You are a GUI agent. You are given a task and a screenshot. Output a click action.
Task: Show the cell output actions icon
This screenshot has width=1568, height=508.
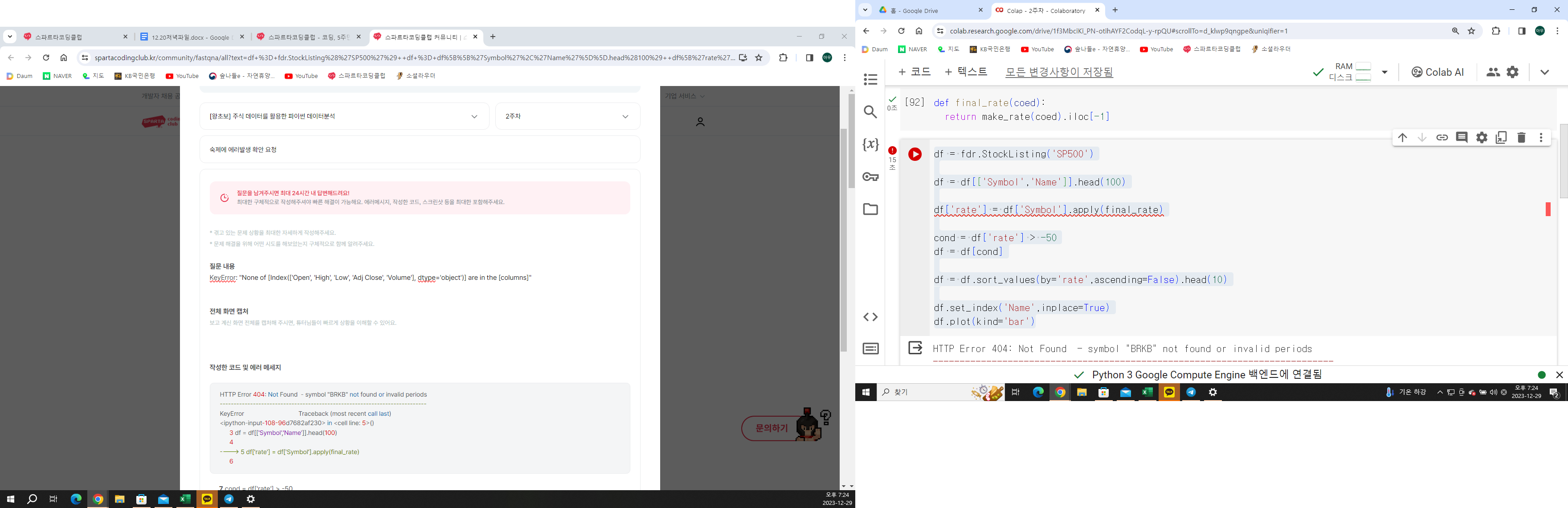(915, 348)
